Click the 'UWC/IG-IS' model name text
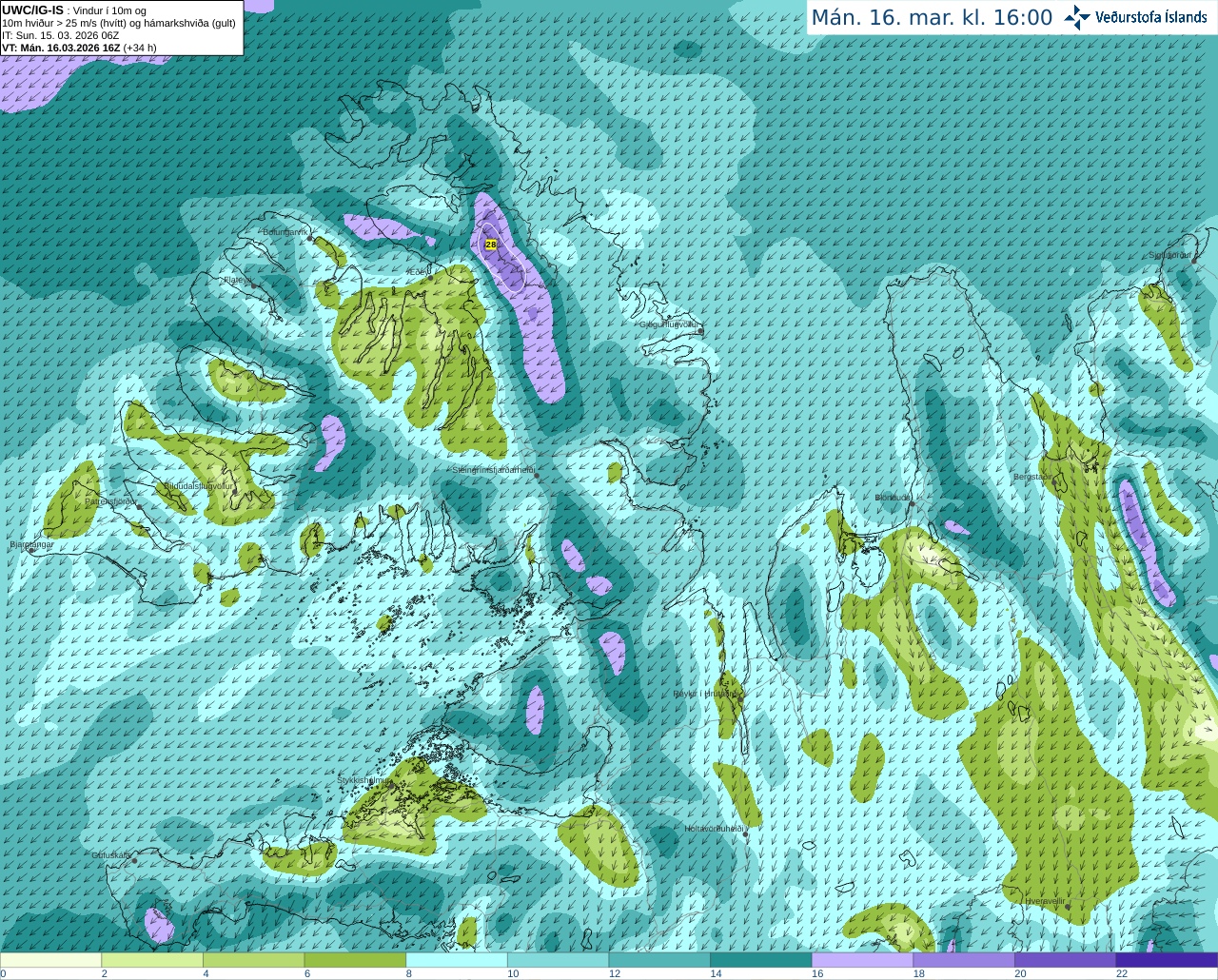This screenshot has height=980, width=1218. tap(32, 10)
